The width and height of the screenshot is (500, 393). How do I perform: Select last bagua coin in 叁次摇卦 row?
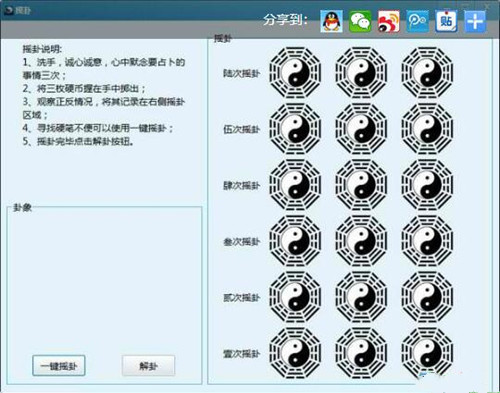point(427,241)
